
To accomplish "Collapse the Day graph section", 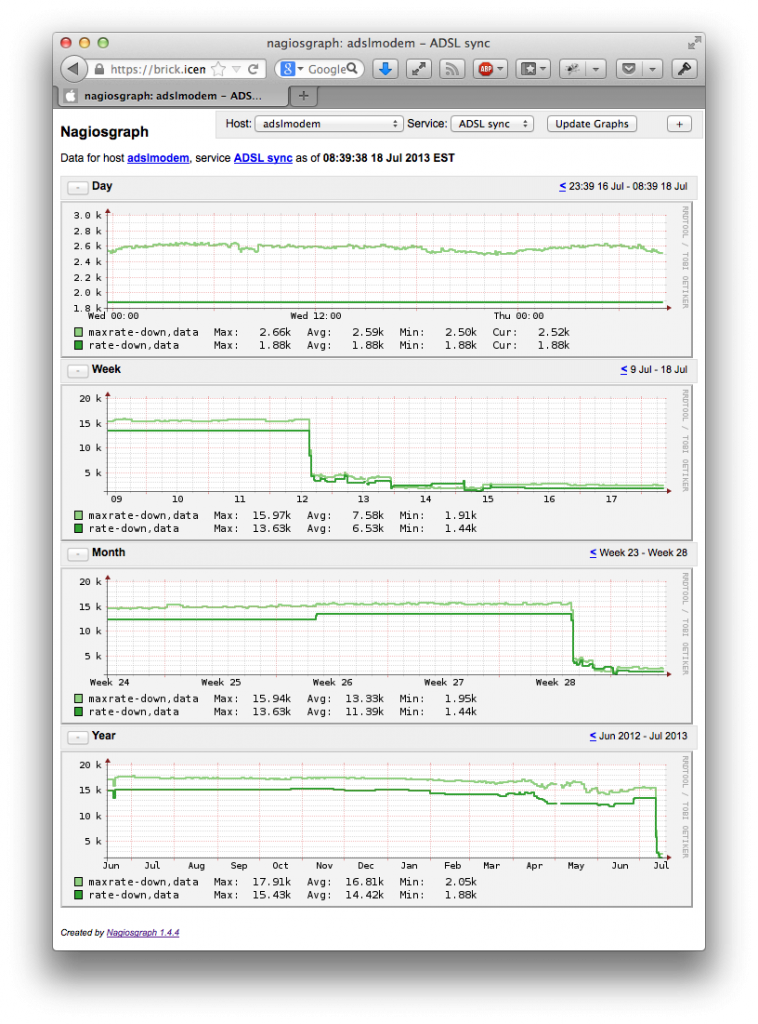I will coord(77,187).
